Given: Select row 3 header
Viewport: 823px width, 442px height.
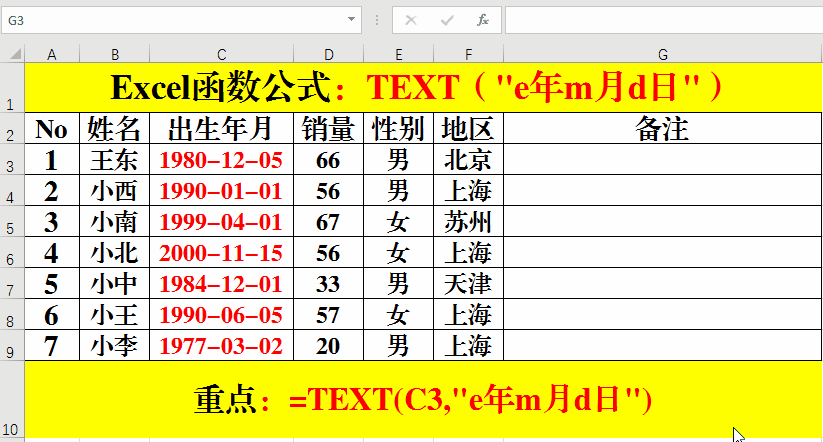Looking at the screenshot, I should point(12,159).
